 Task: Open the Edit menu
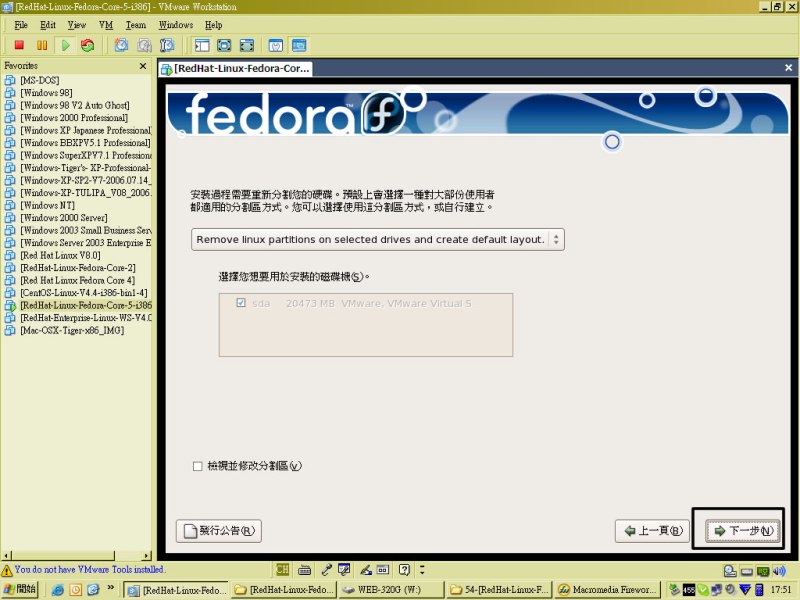tap(48, 25)
